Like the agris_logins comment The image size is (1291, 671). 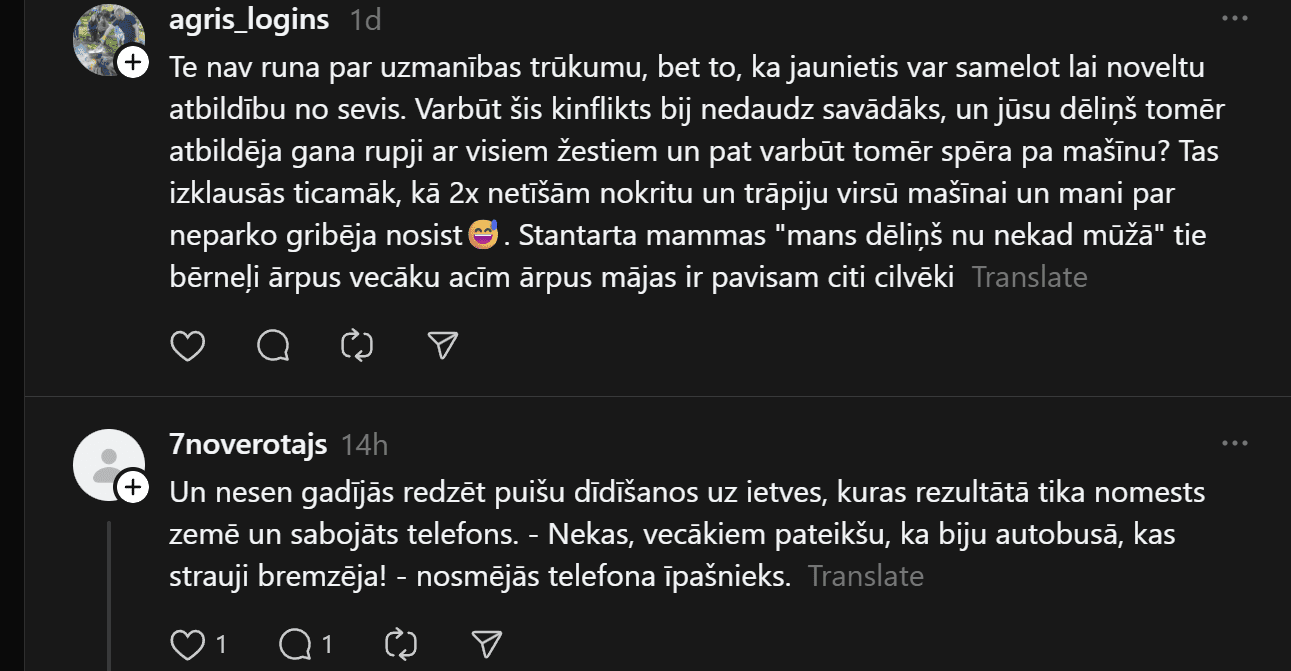pos(188,345)
